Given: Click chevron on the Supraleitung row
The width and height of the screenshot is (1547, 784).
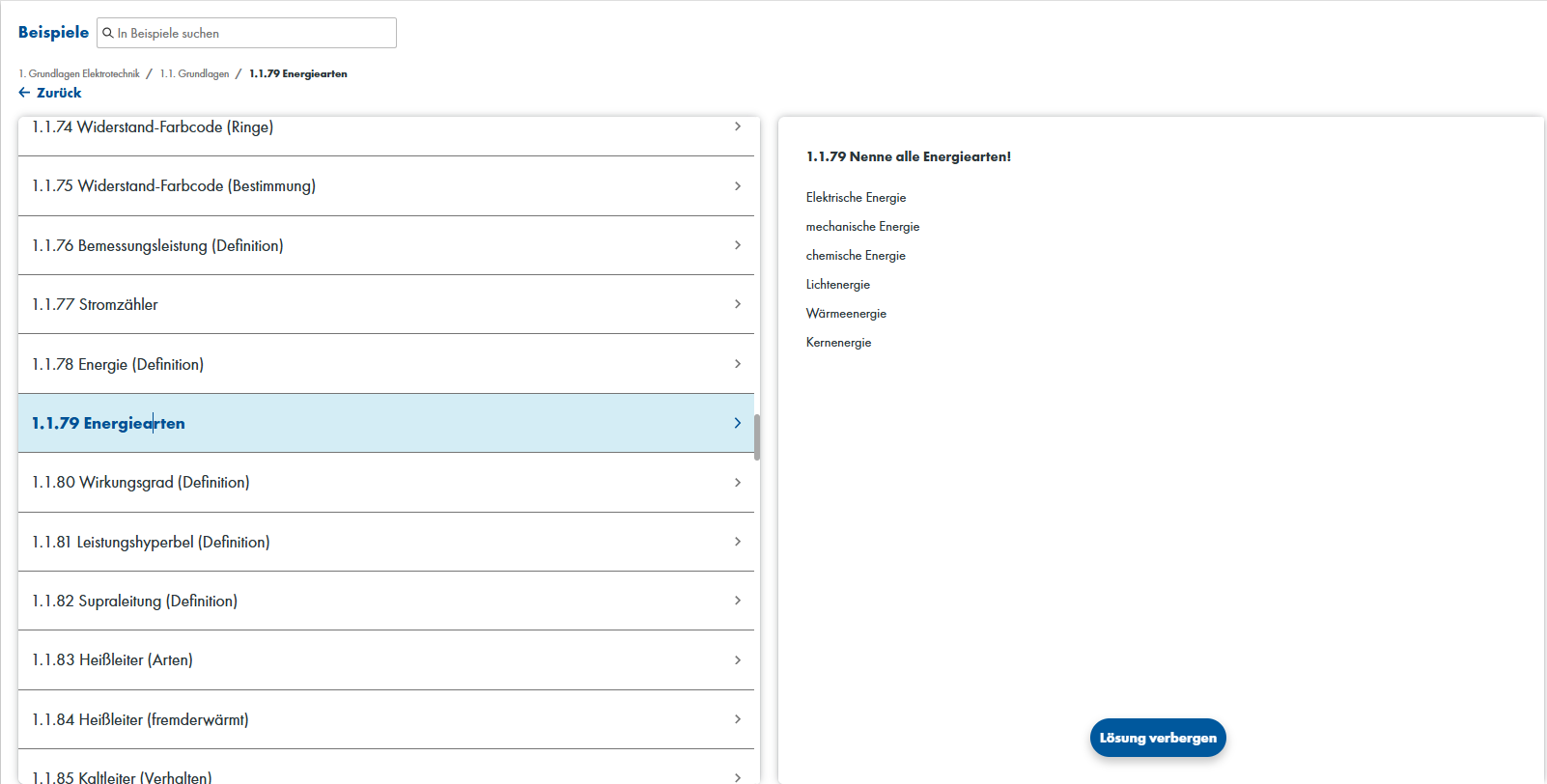Looking at the screenshot, I should coord(738,601).
